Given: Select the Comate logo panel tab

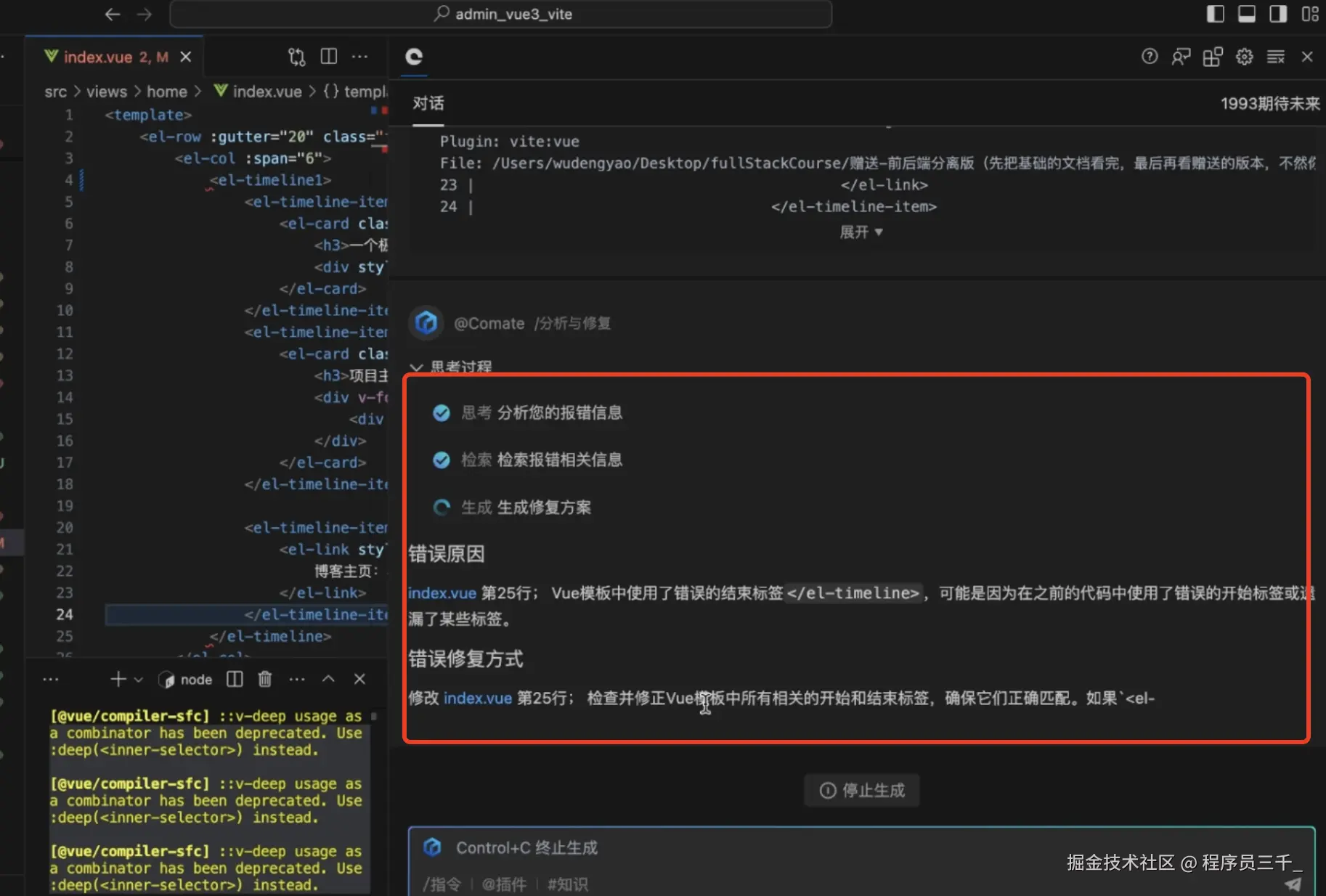Looking at the screenshot, I should click(x=414, y=57).
